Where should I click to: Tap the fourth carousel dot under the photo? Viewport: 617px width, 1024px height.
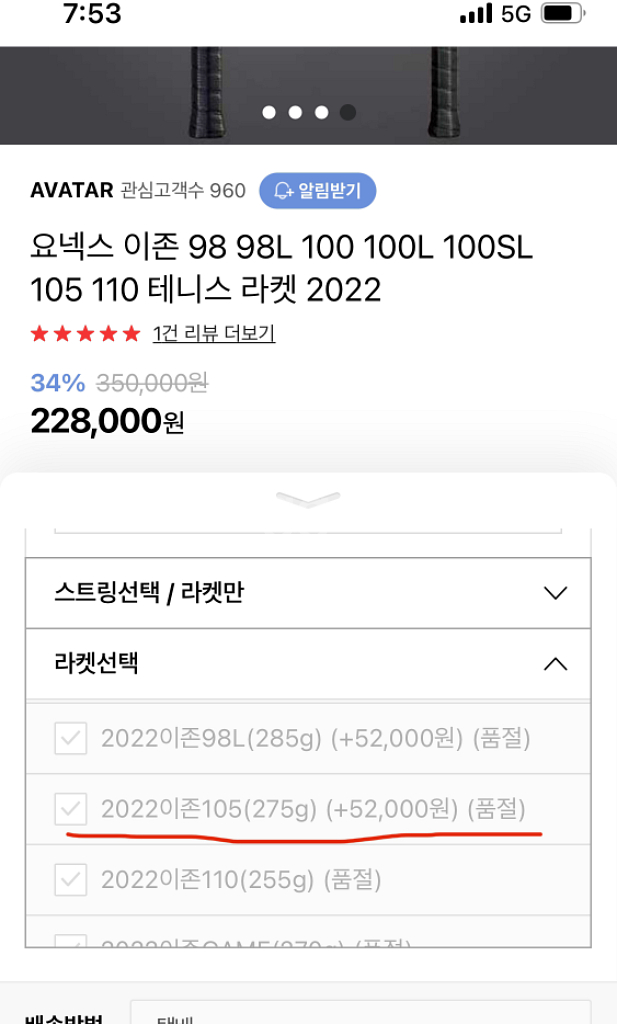coord(347,113)
